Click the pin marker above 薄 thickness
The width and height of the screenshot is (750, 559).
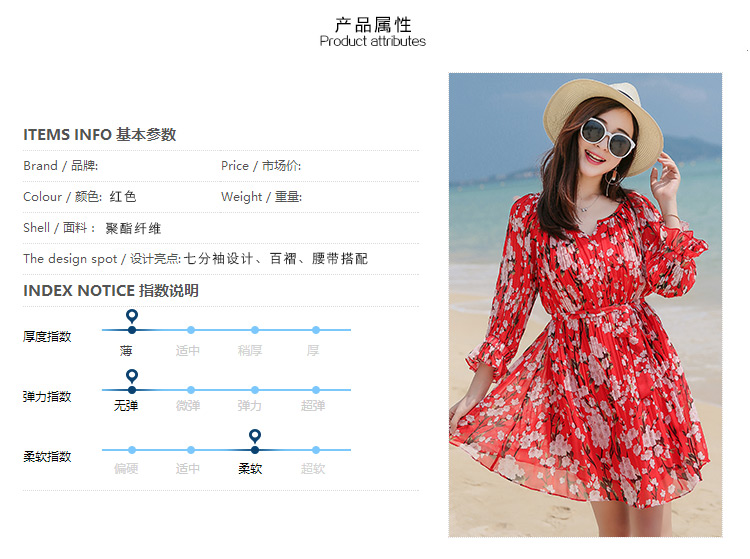[x=132, y=316]
